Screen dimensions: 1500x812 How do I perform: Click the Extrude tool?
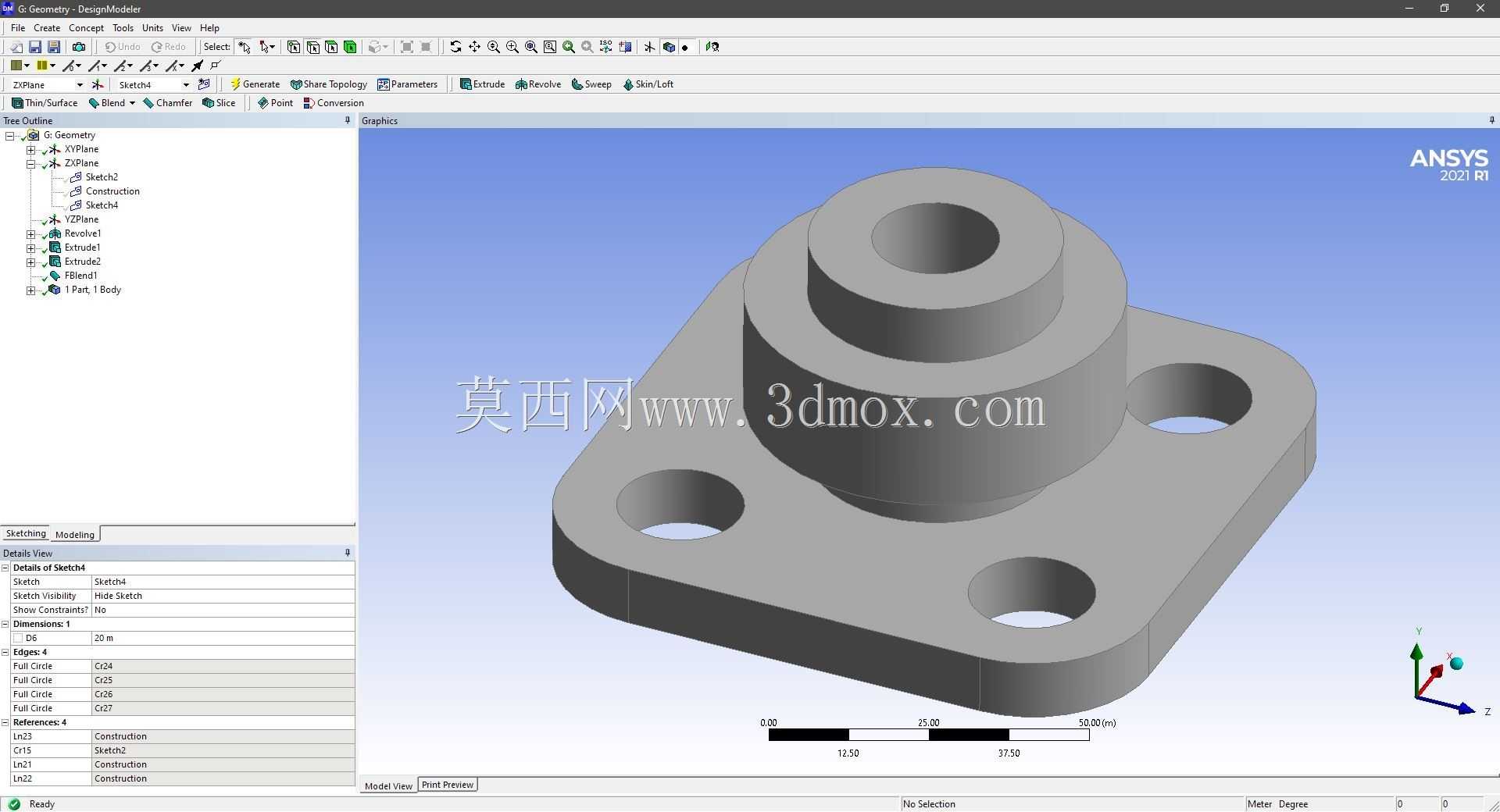click(482, 84)
